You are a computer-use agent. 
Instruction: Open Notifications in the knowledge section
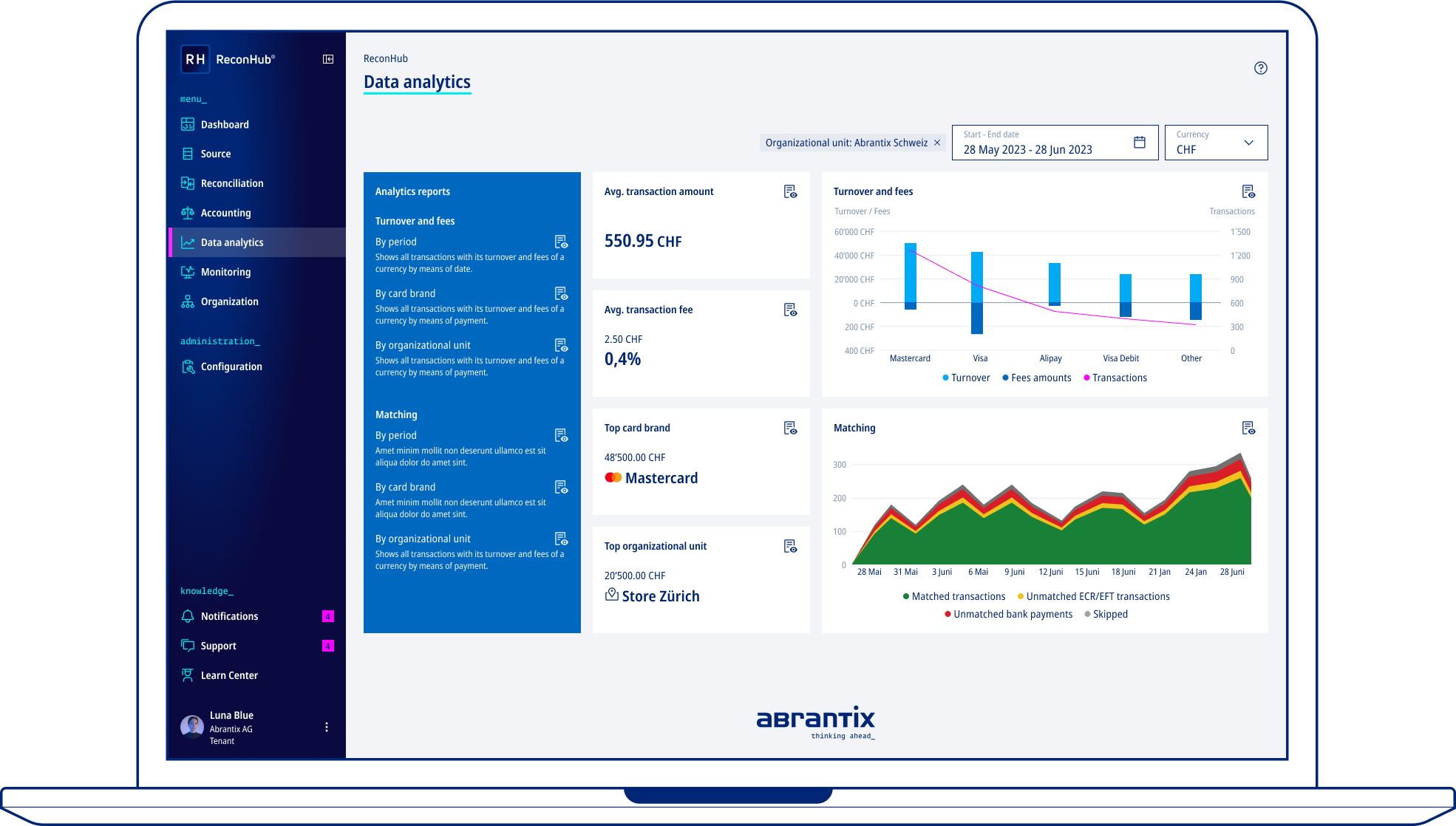pyautogui.click(x=256, y=616)
